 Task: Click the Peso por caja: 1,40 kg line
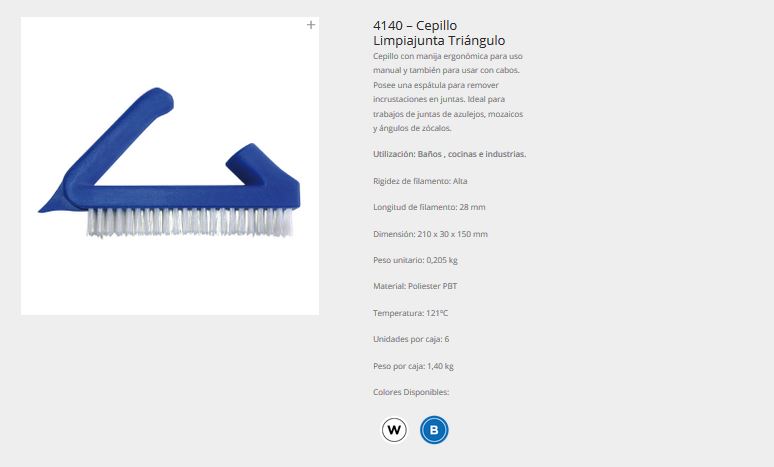pos(413,366)
